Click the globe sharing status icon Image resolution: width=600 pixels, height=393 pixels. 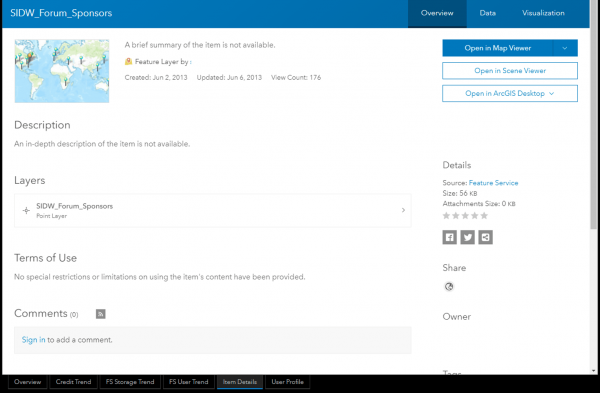pos(449,286)
